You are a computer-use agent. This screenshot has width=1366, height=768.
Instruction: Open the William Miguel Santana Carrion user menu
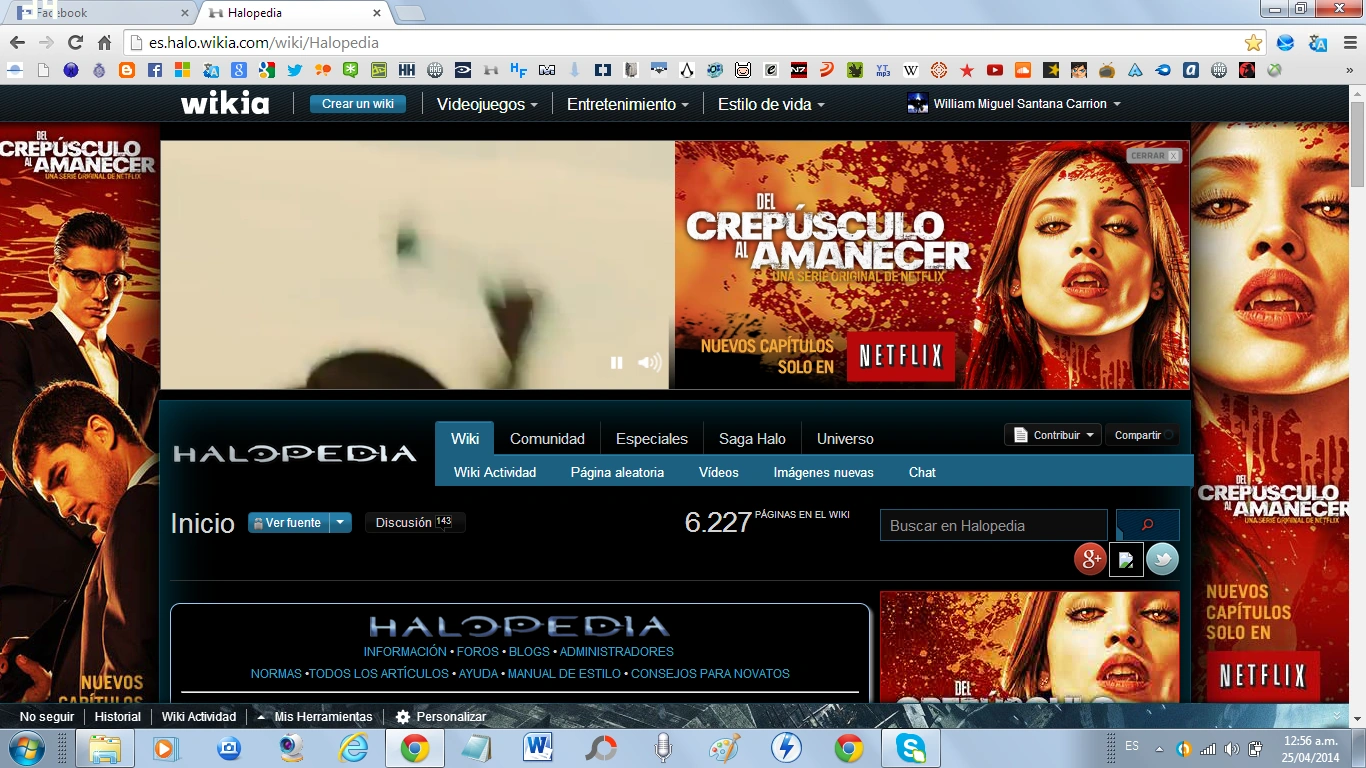(1014, 103)
